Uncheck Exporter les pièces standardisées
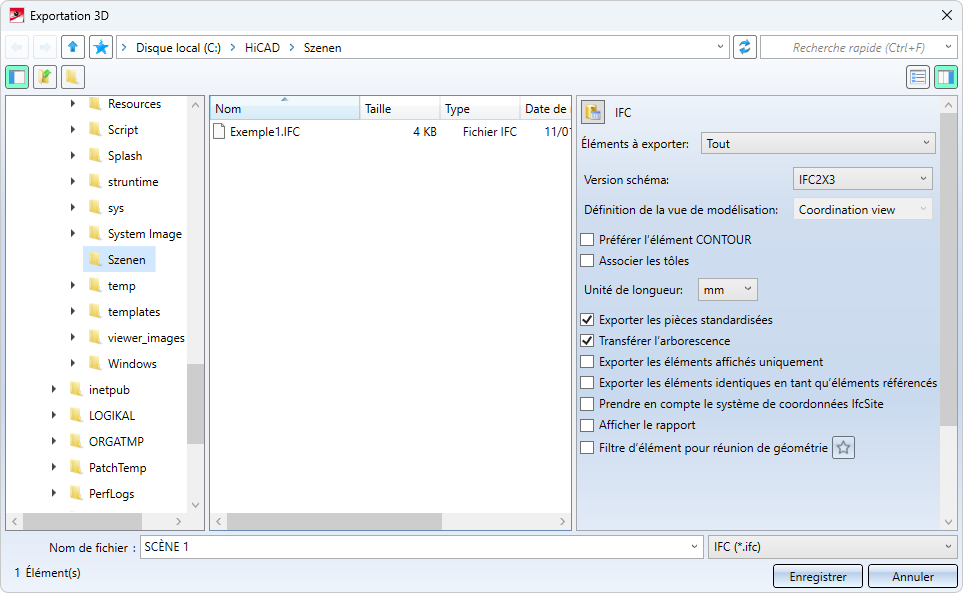963x593 pixels. tap(587, 320)
